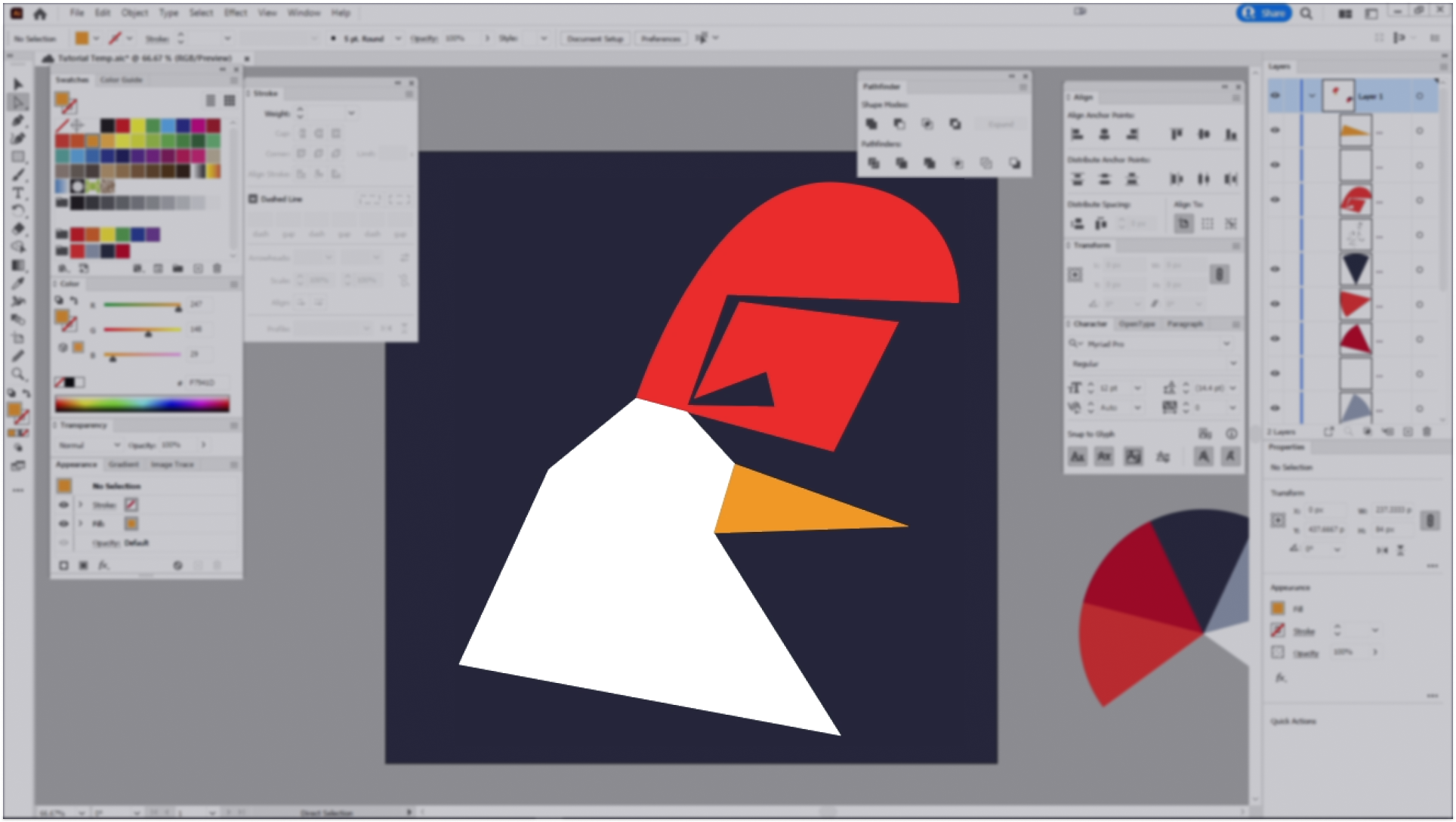Viewport: 1456px width, 822px height.
Task: Enable the Dashed Line checkbox in Stroke panel
Action: pos(251,199)
